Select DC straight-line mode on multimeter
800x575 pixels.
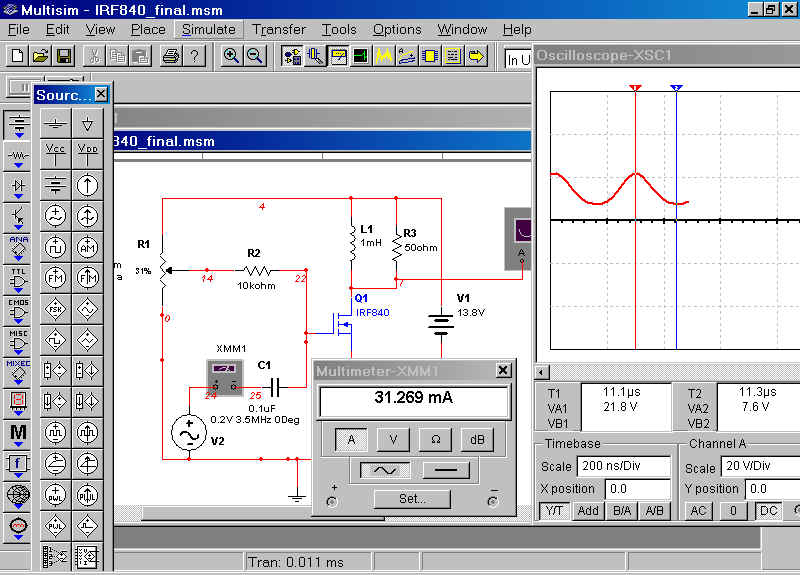(446, 469)
